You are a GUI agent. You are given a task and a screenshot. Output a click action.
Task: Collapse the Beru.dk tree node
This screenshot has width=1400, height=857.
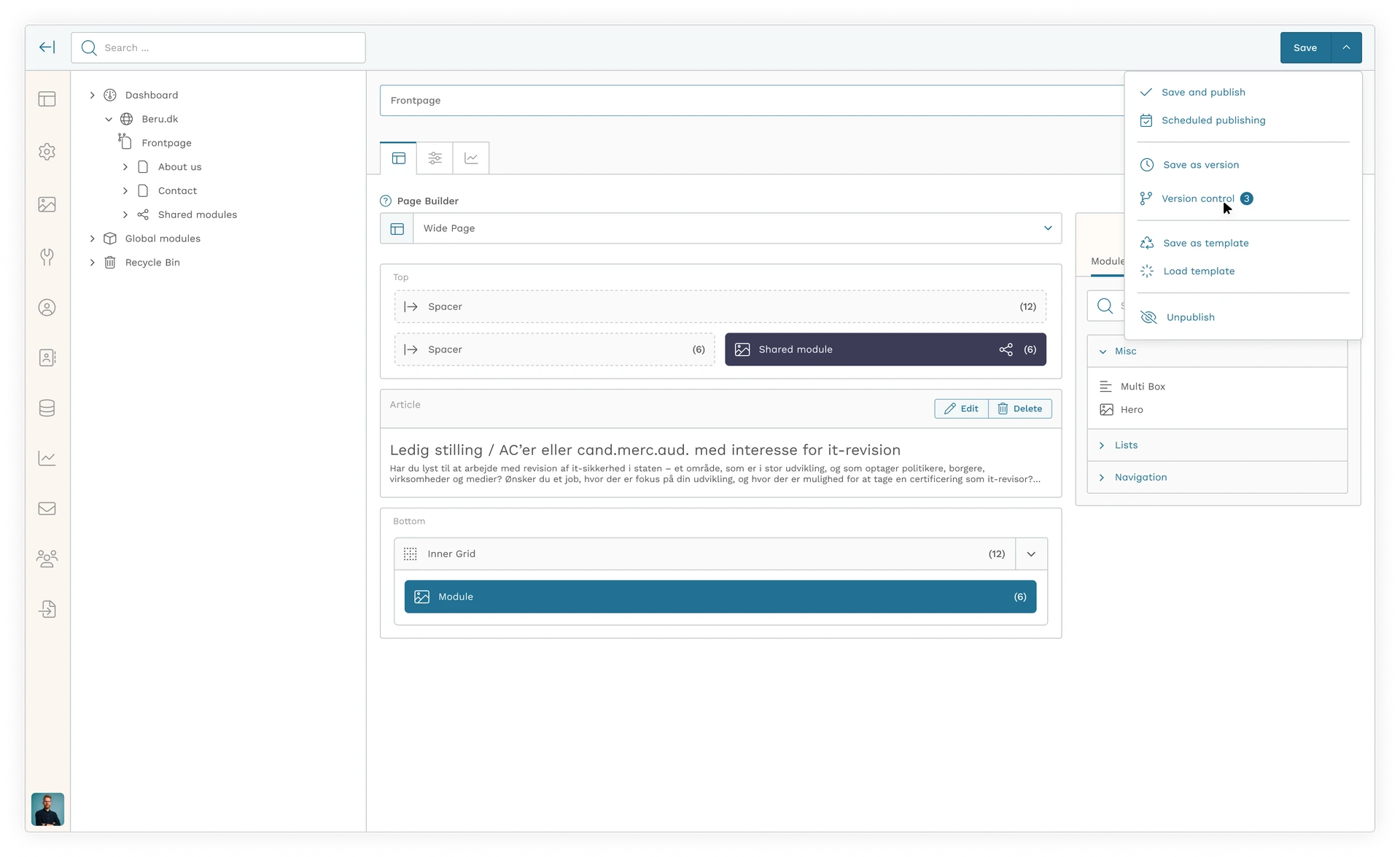(x=109, y=119)
